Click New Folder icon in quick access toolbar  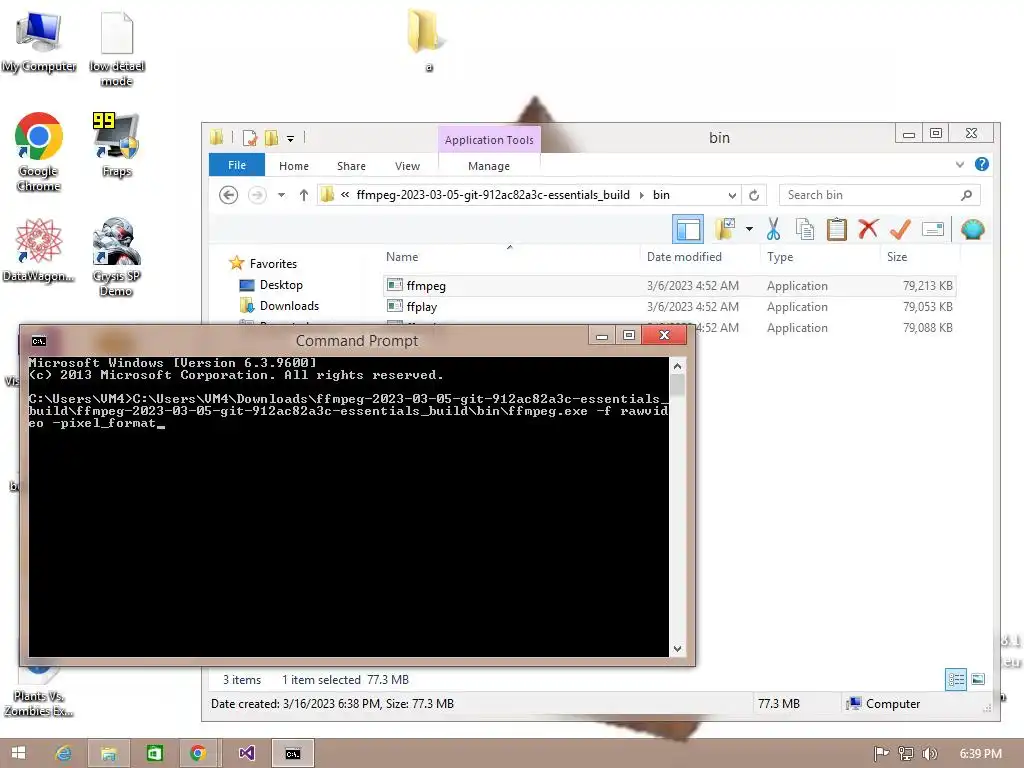271,138
